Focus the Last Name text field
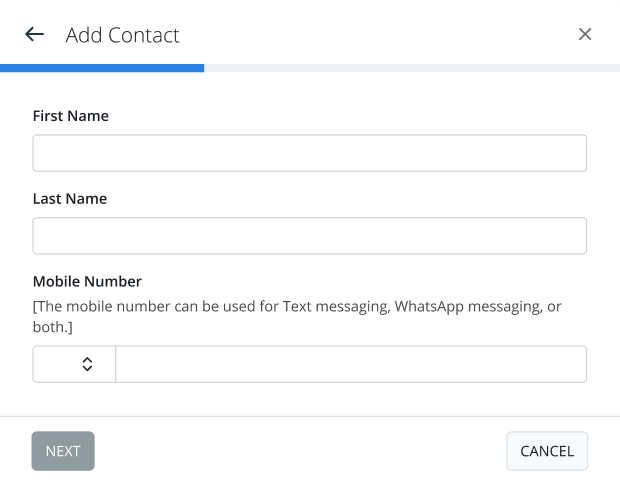 pos(309,236)
